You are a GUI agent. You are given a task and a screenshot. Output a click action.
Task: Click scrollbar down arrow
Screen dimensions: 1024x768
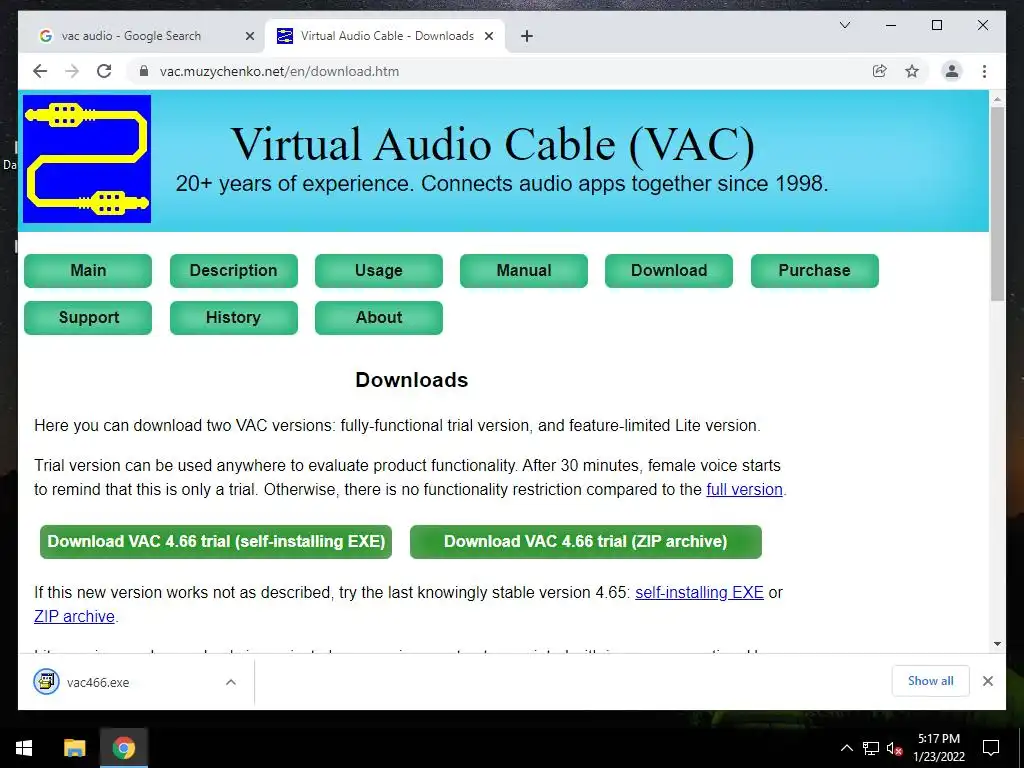tap(997, 644)
